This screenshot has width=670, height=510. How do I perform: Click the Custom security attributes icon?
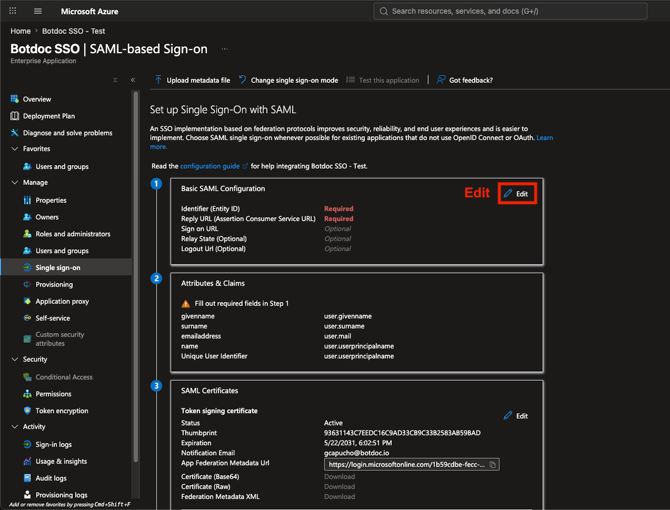tap(27, 339)
